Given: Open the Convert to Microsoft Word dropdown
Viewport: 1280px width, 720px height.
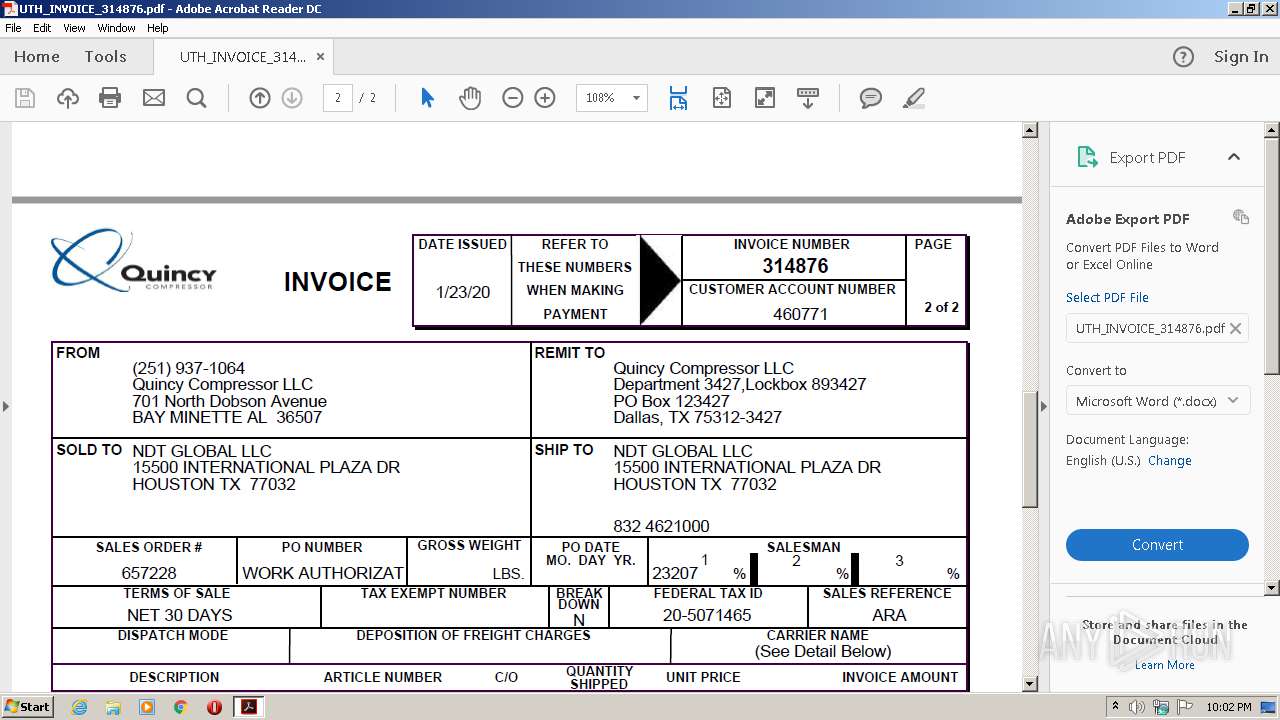Looking at the screenshot, I should (x=1157, y=401).
